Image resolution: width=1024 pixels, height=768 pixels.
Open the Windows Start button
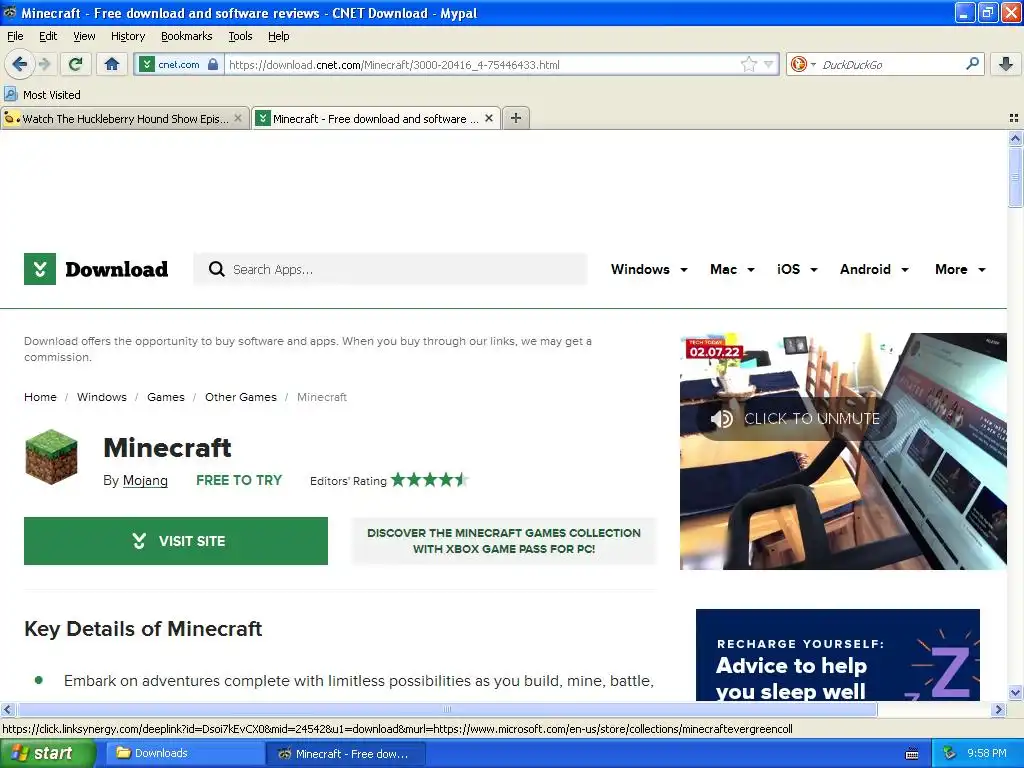coord(47,753)
